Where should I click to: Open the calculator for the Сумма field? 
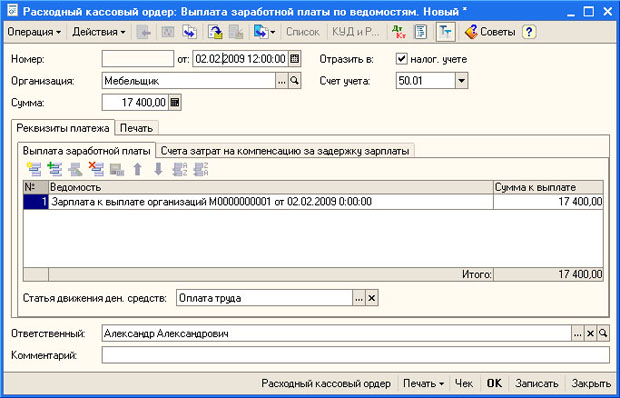pos(174,103)
